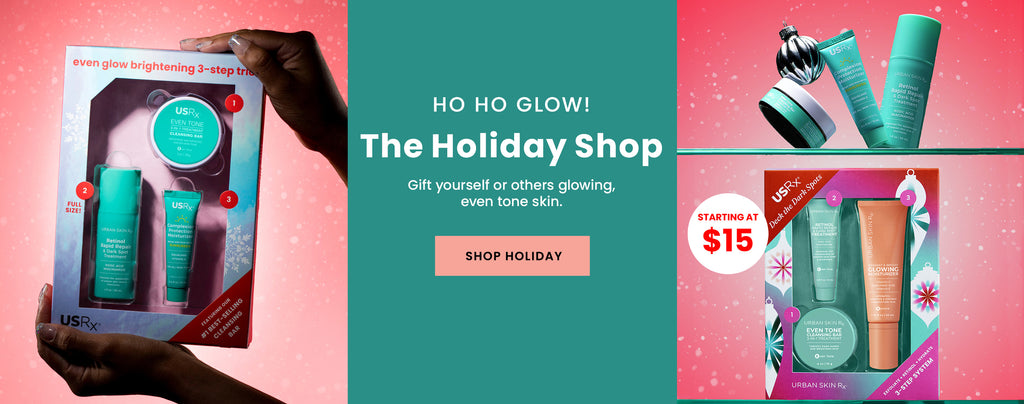Click the Starting at $15 circle
This screenshot has height=404, width=1024.
728,233
